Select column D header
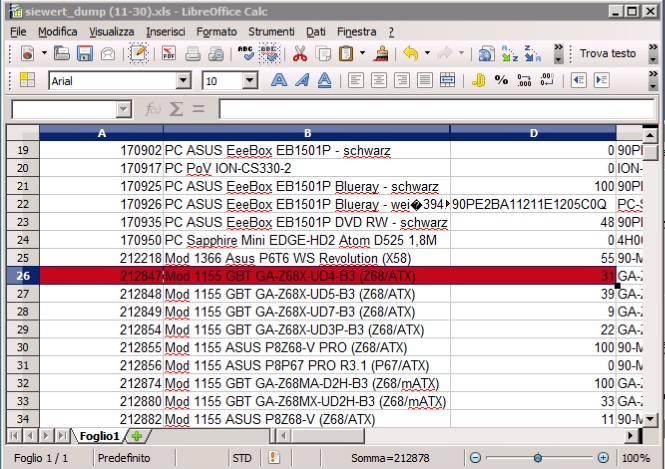Viewport: 665px width, 469px height. click(x=534, y=133)
